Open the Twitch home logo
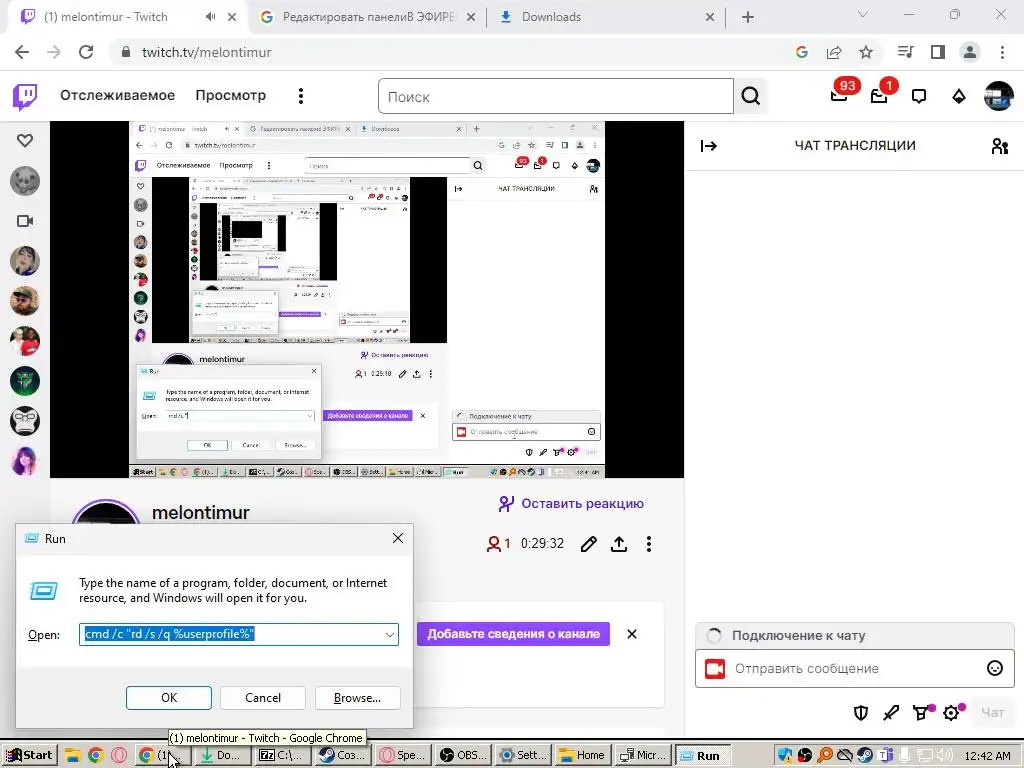Viewport: 1024px width, 768px height. (x=25, y=97)
